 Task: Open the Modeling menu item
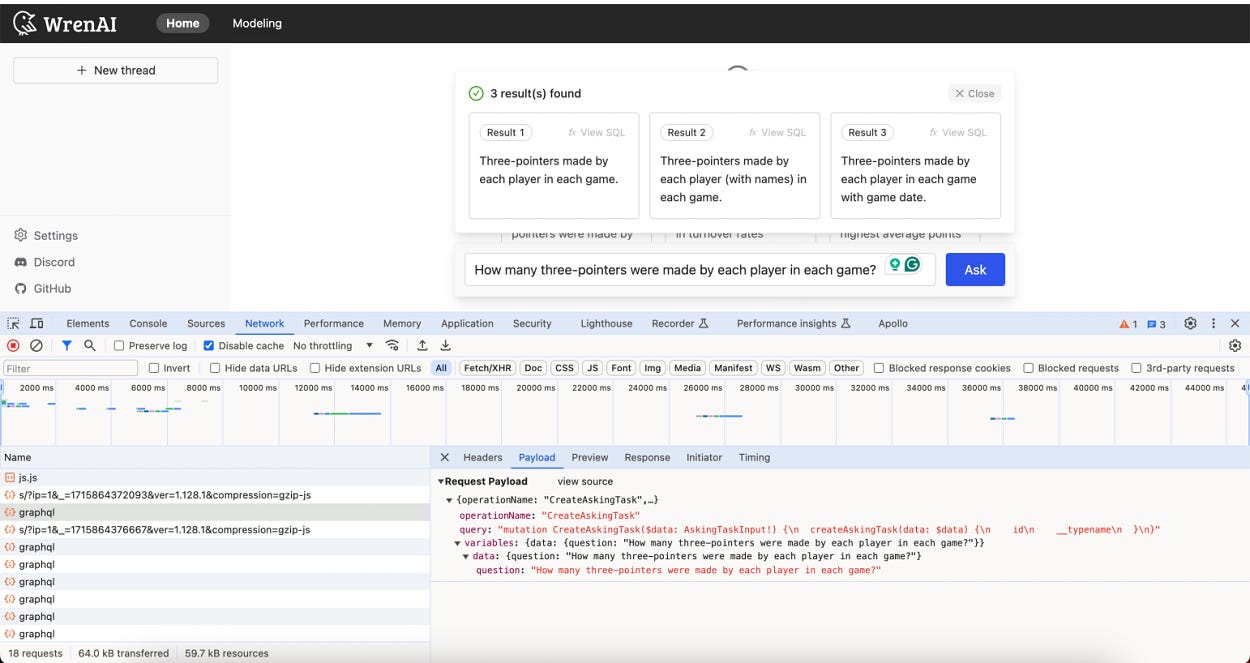point(257,23)
